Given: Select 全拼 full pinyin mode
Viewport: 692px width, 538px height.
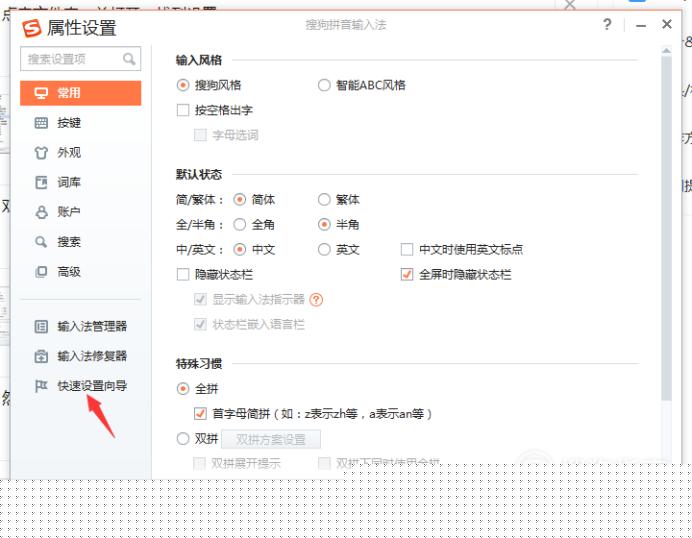Looking at the screenshot, I should pyautogui.click(x=183, y=389).
